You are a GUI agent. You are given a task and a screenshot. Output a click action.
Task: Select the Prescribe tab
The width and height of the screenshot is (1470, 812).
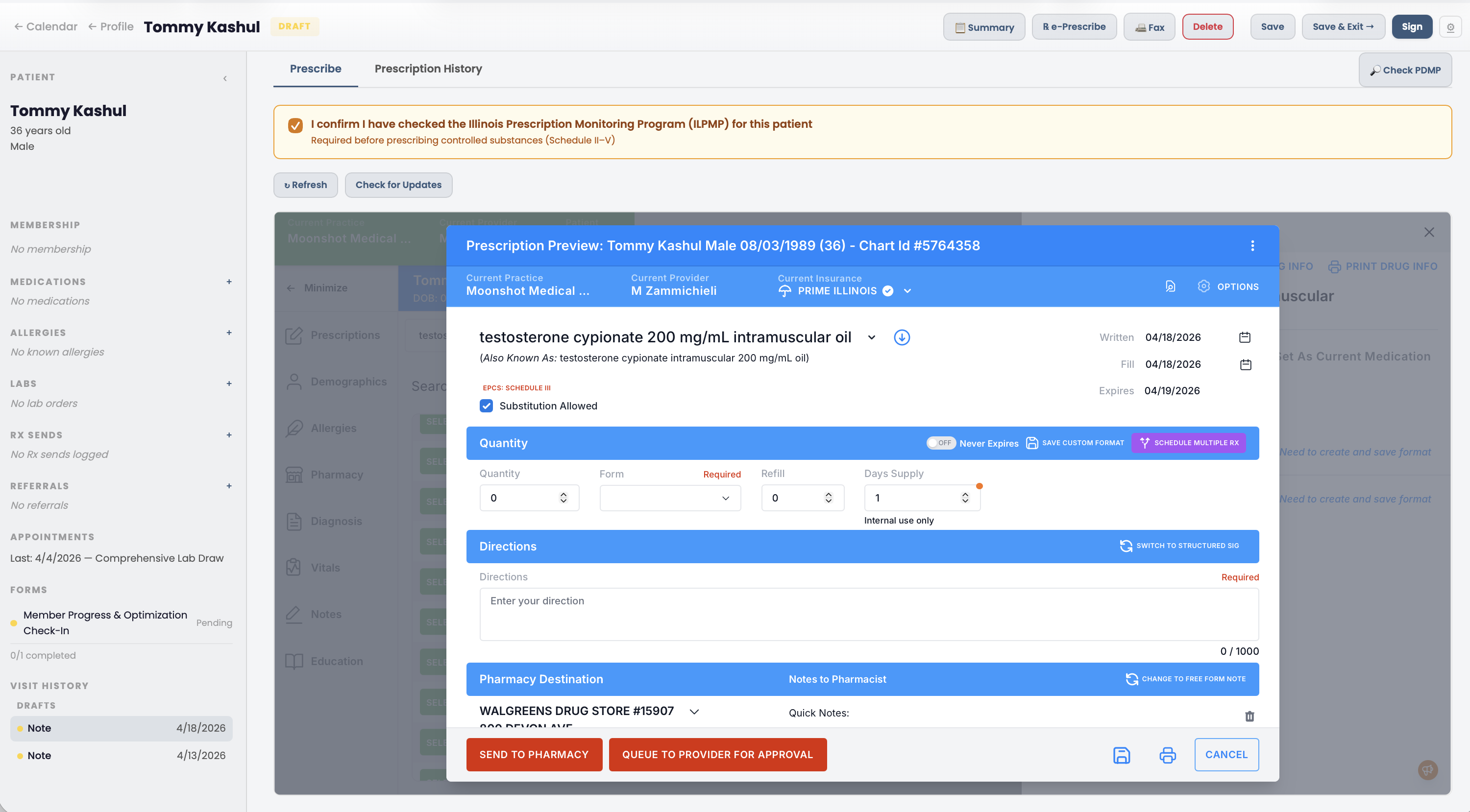[316, 69]
